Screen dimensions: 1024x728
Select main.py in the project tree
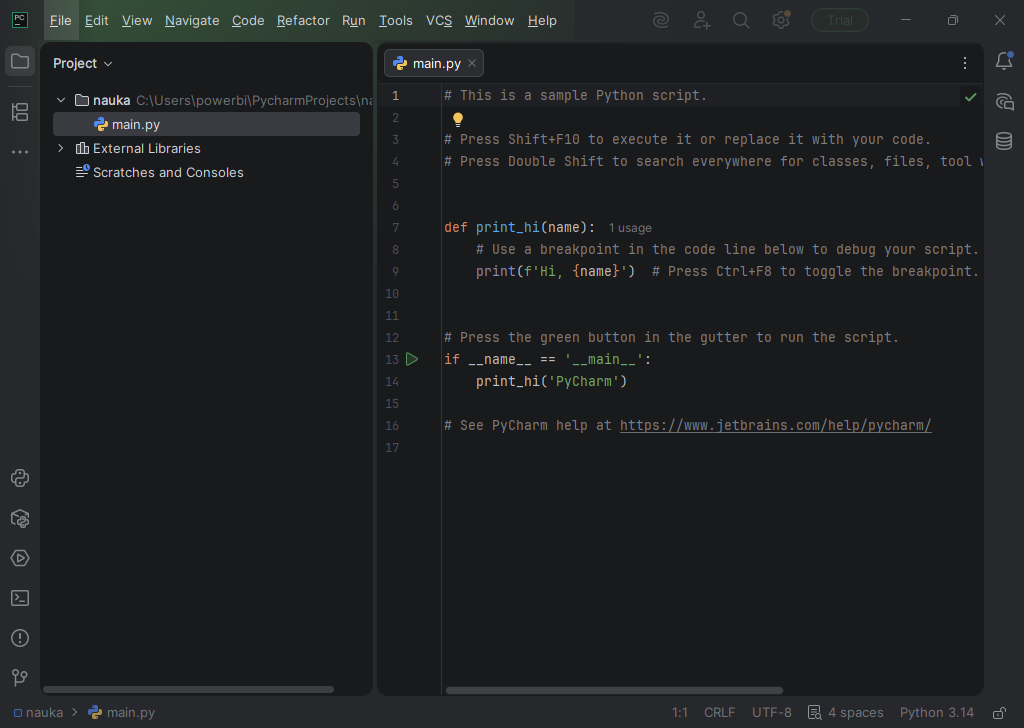click(206, 124)
